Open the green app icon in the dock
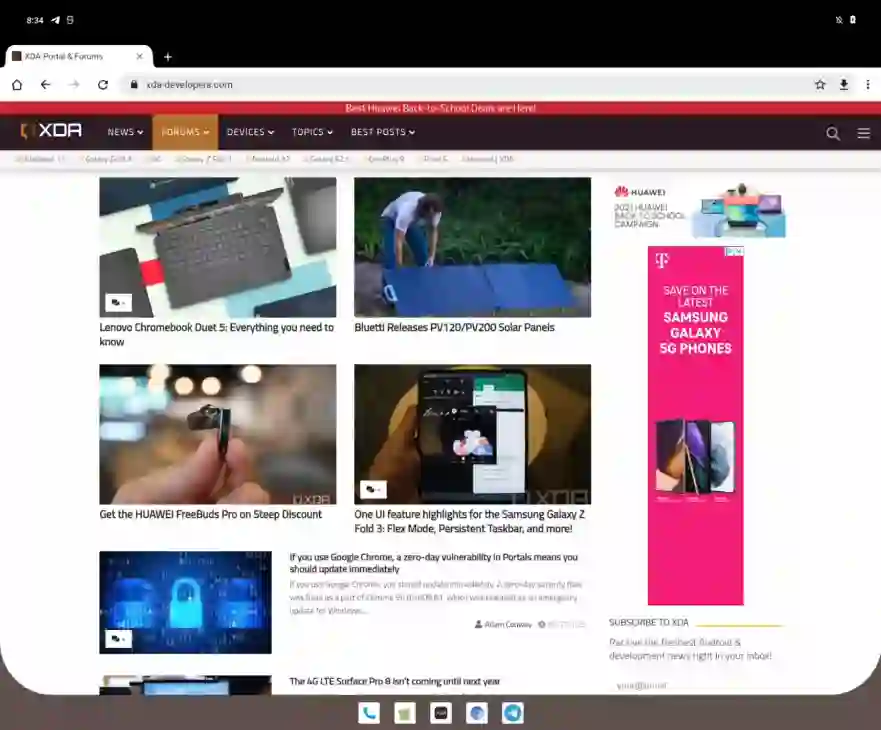 click(405, 713)
